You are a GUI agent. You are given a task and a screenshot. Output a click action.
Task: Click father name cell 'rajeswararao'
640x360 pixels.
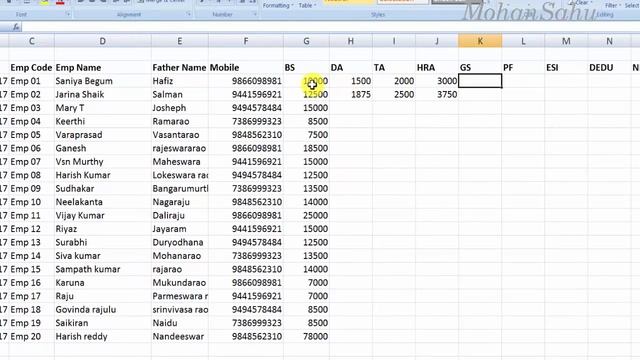click(x=180, y=148)
